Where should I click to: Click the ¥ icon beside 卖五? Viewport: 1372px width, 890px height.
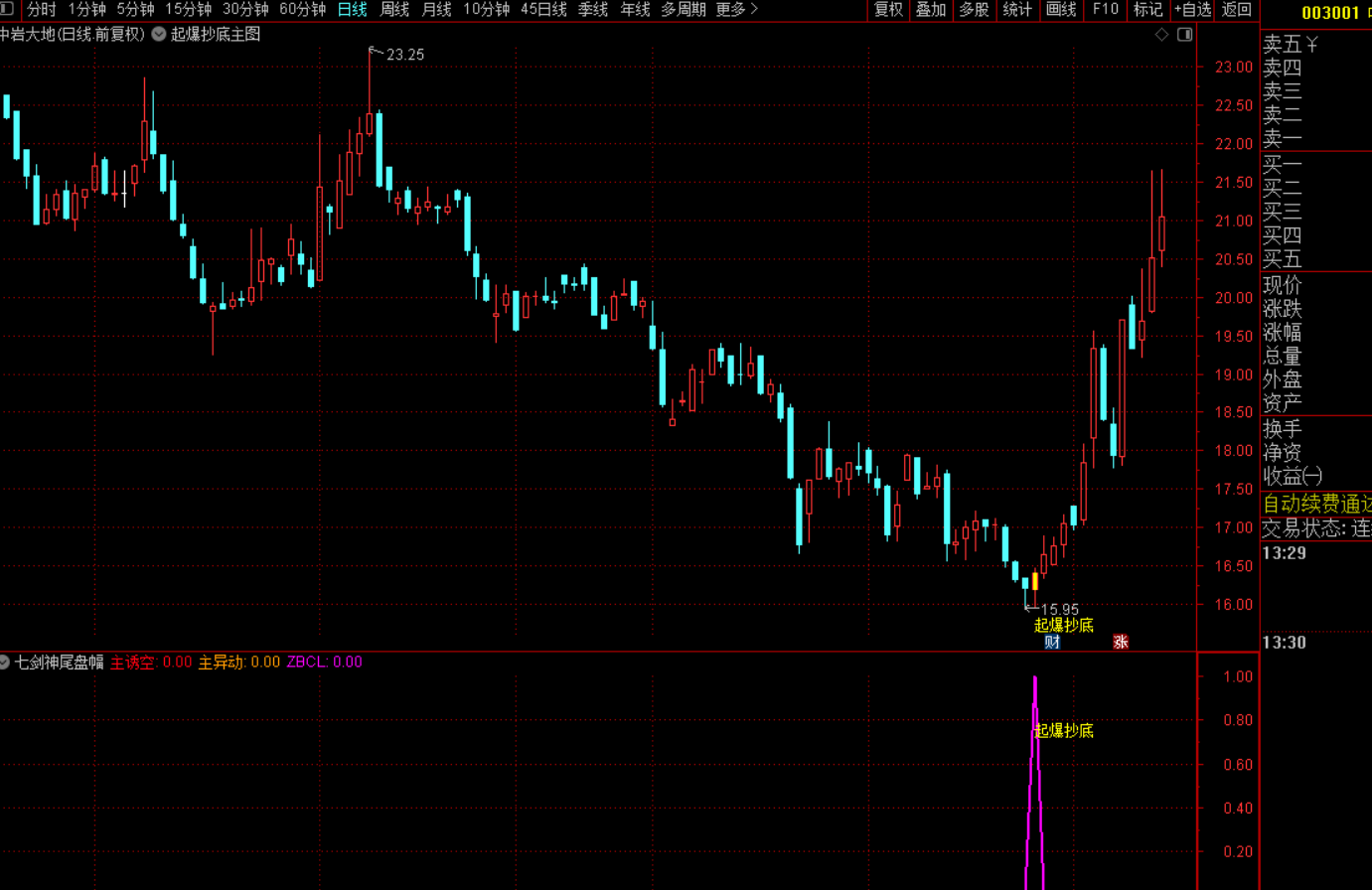click(1311, 45)
